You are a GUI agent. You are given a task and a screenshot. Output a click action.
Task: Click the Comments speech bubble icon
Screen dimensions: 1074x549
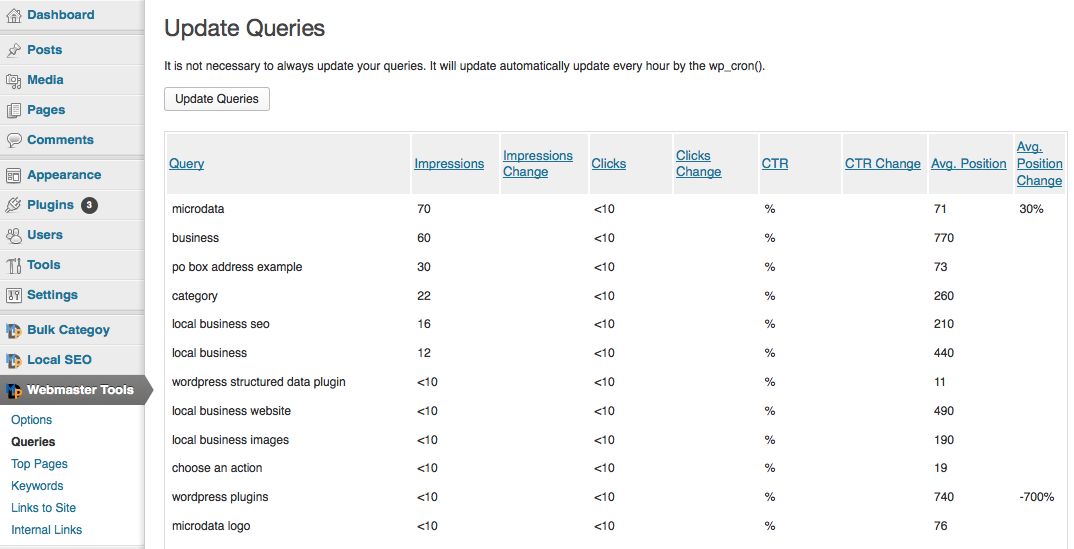click(x=14, y=140)
